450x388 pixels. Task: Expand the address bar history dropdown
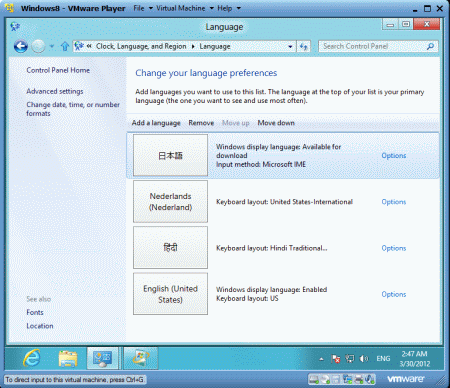pyautogui.click(x=290, y=47)
